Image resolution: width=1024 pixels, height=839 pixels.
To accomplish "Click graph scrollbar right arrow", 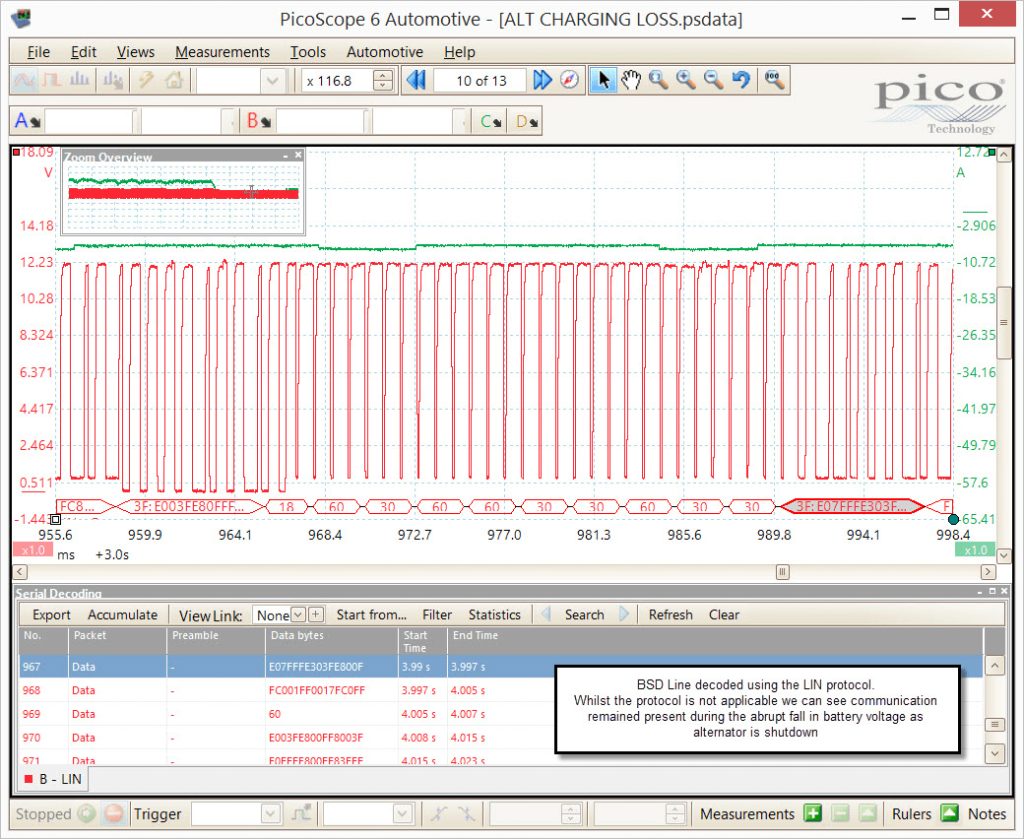I will [x=989, y=572].
